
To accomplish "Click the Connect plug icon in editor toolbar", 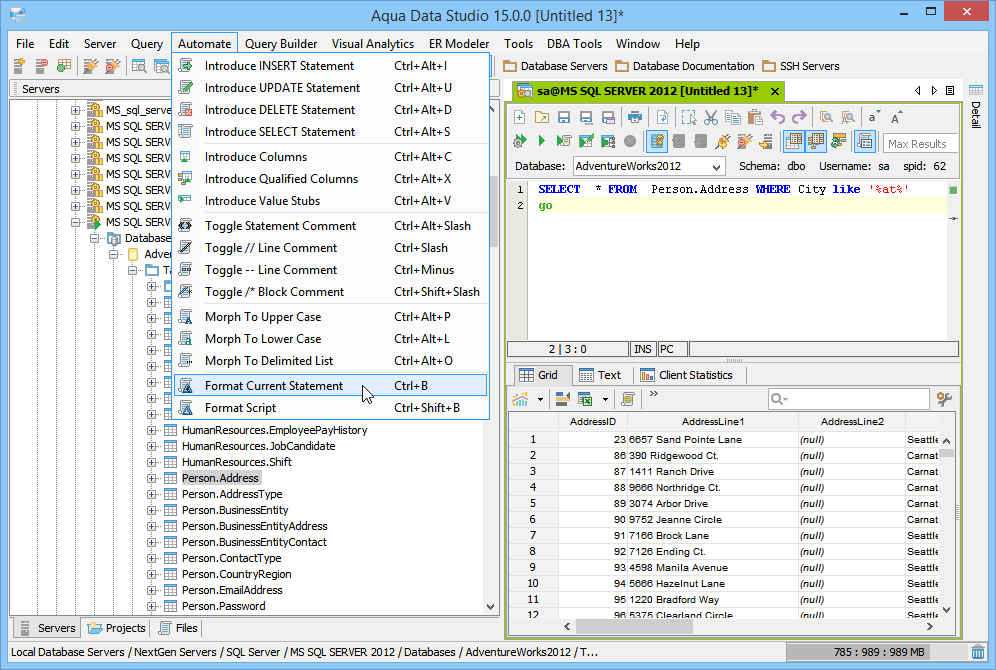I will (722, 141).
